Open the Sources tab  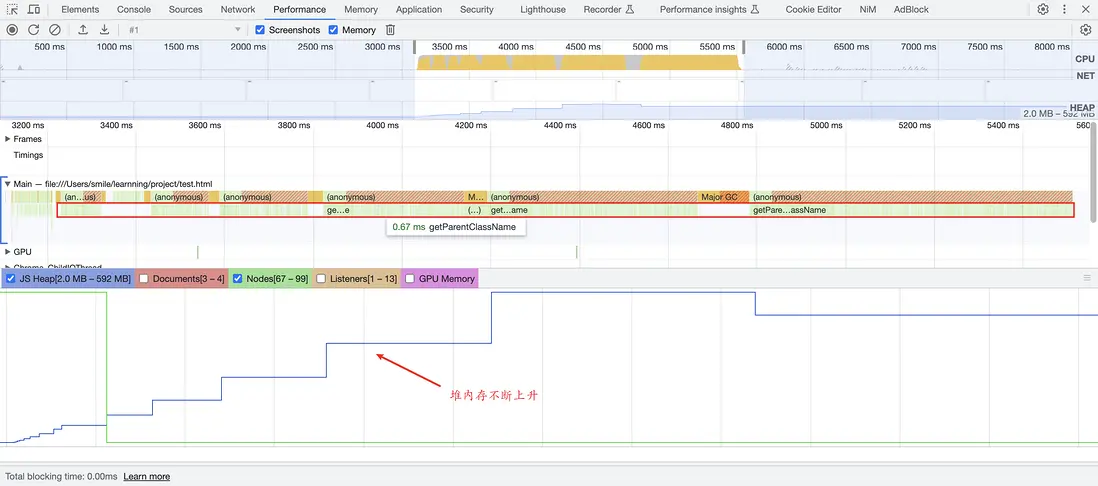186,10
